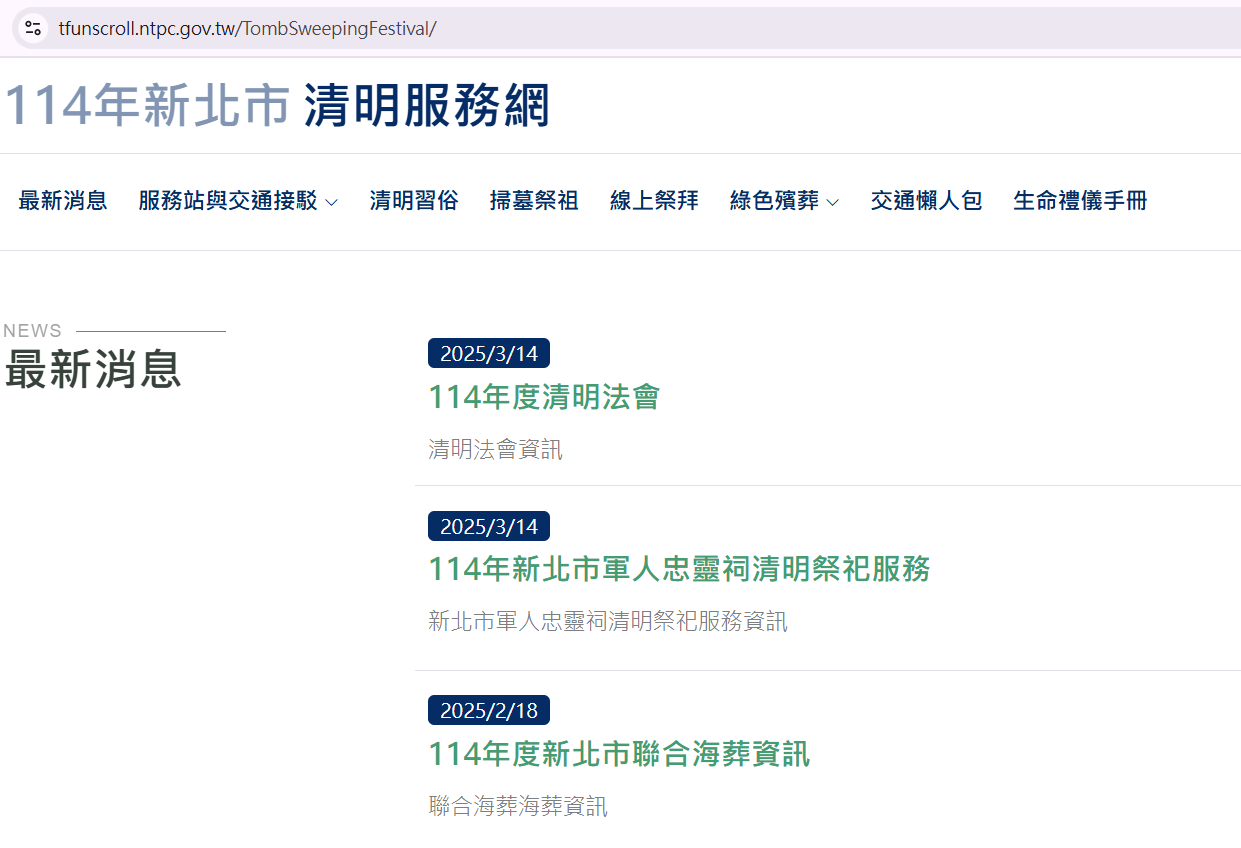Open 114年新北市軍人忠靈祠清明祭祀服務 news link

(x=679, y=570)
